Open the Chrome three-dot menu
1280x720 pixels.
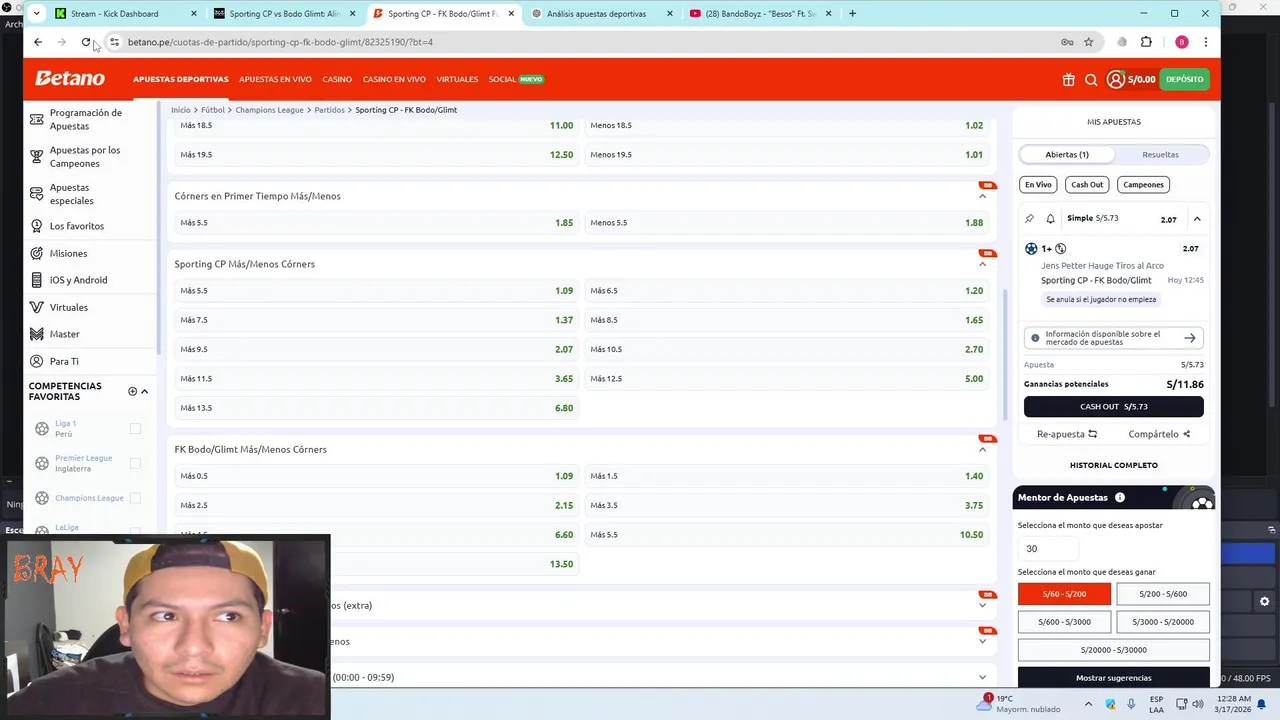click(1206, 42)
